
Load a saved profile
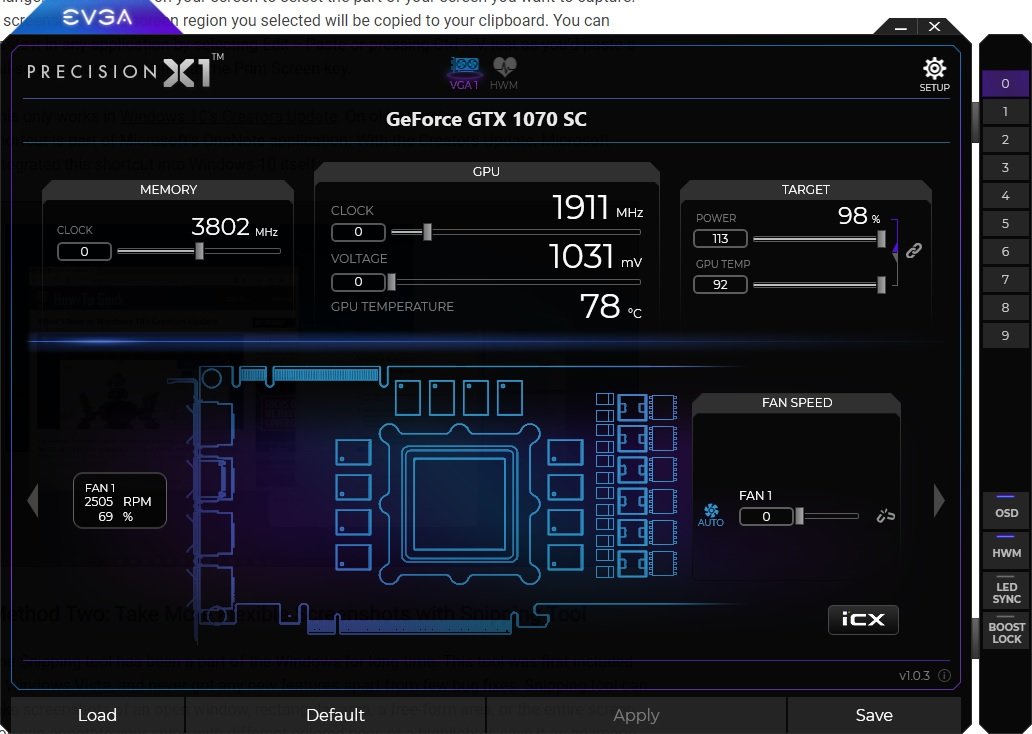click(97, 715)
